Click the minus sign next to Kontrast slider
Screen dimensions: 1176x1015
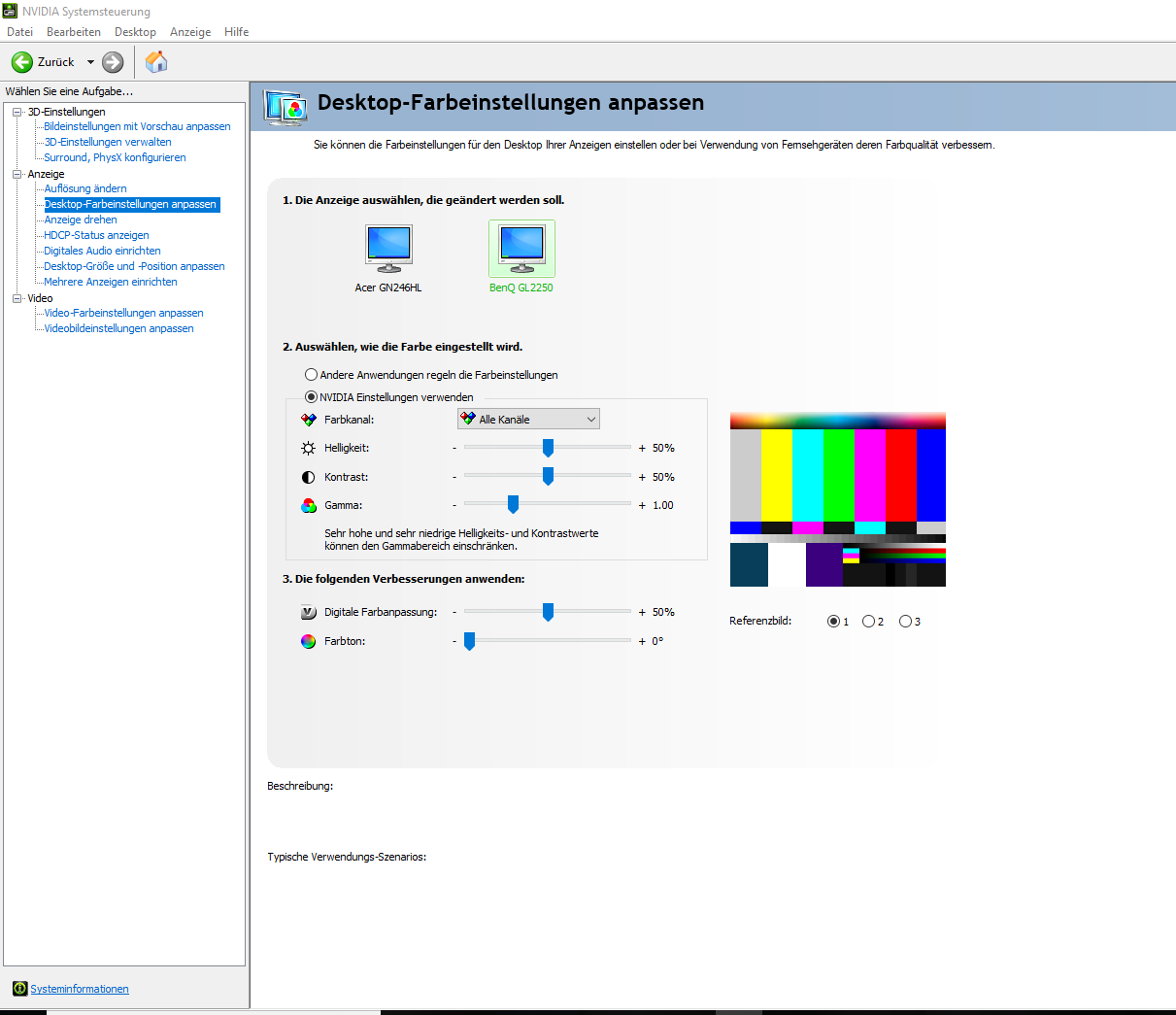point(454,478)
